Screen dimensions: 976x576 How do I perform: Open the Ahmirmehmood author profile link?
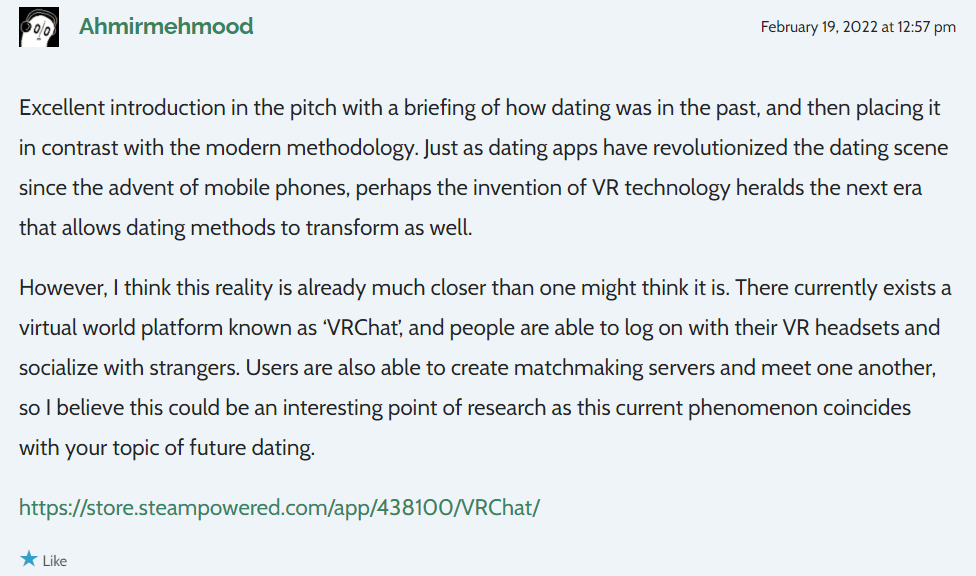(x=166, y=26)
